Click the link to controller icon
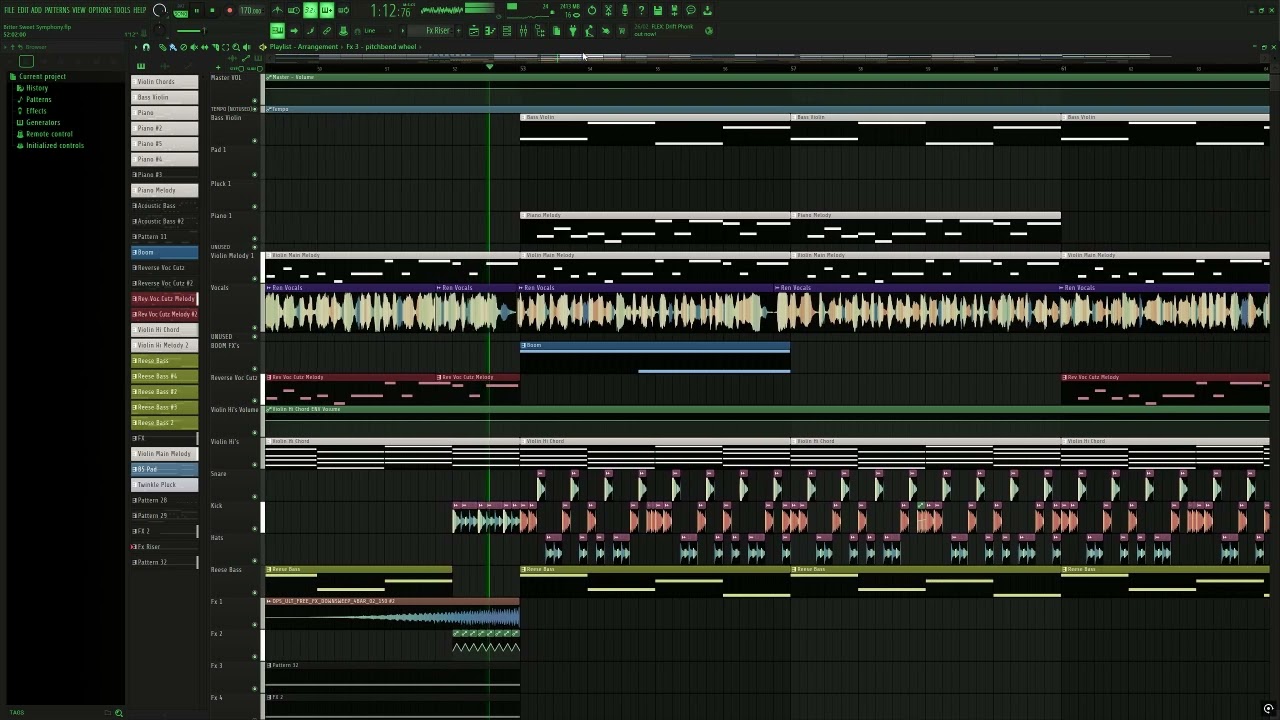1280x720 pixels. (x=327, y=30)
